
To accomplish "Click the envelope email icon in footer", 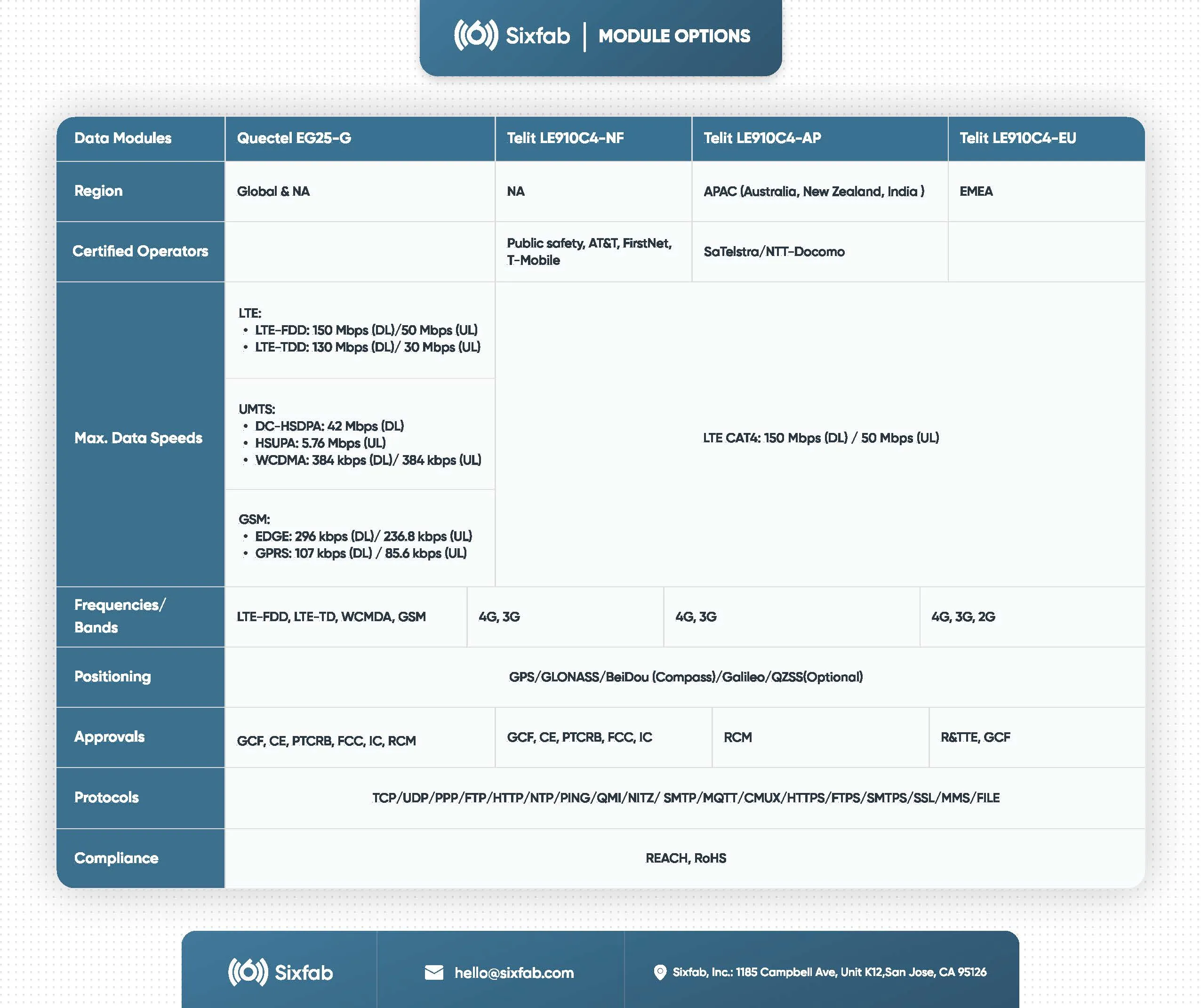I will point(434,973).
